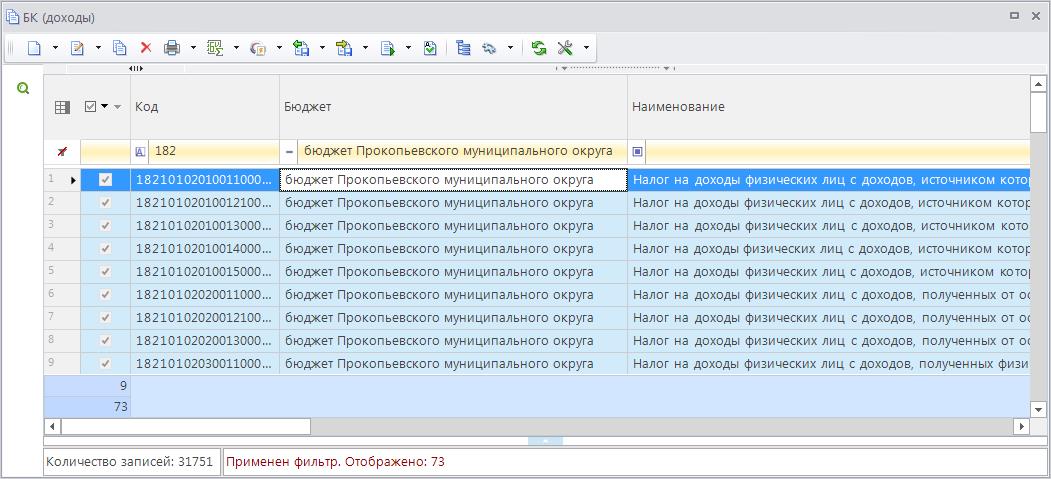Viewport: 1051px width, 479px height.
Task: Click the row 1 indicator arrow
Action: coord(74,180)
